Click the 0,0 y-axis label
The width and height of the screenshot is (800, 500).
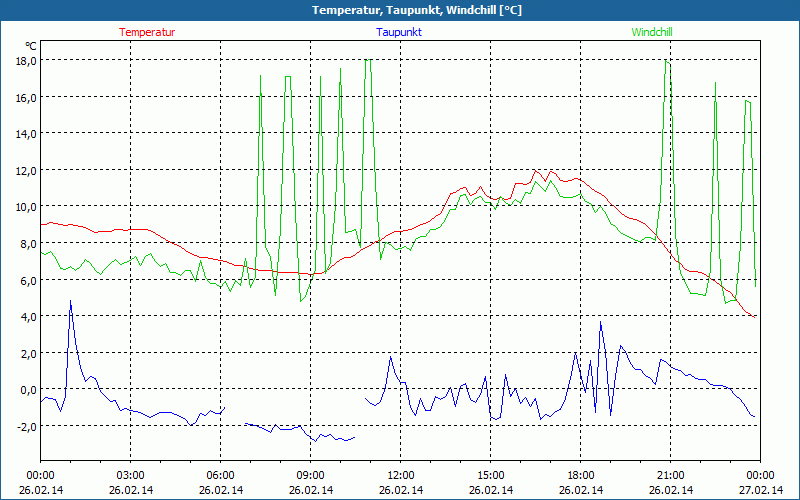(x=28, y=390)
